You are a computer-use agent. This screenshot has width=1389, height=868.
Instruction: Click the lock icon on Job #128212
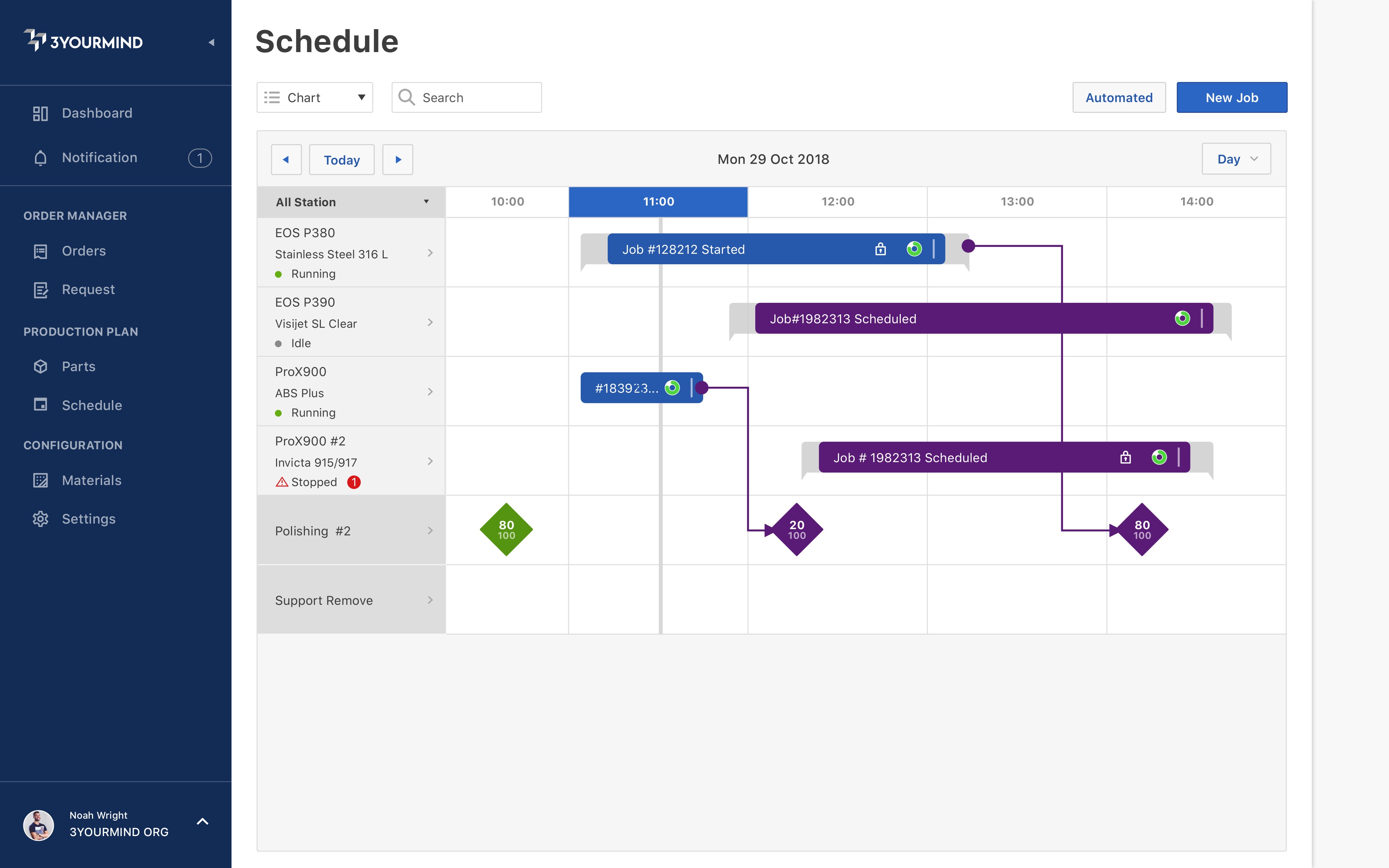881,249
